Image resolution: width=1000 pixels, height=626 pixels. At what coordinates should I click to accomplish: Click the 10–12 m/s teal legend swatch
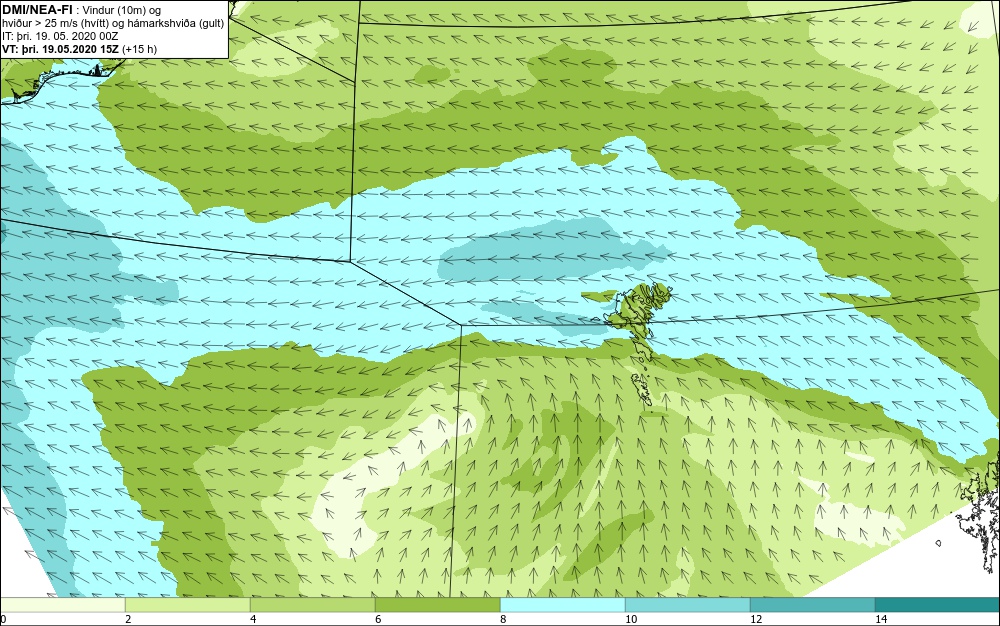(x=688, y=604)
